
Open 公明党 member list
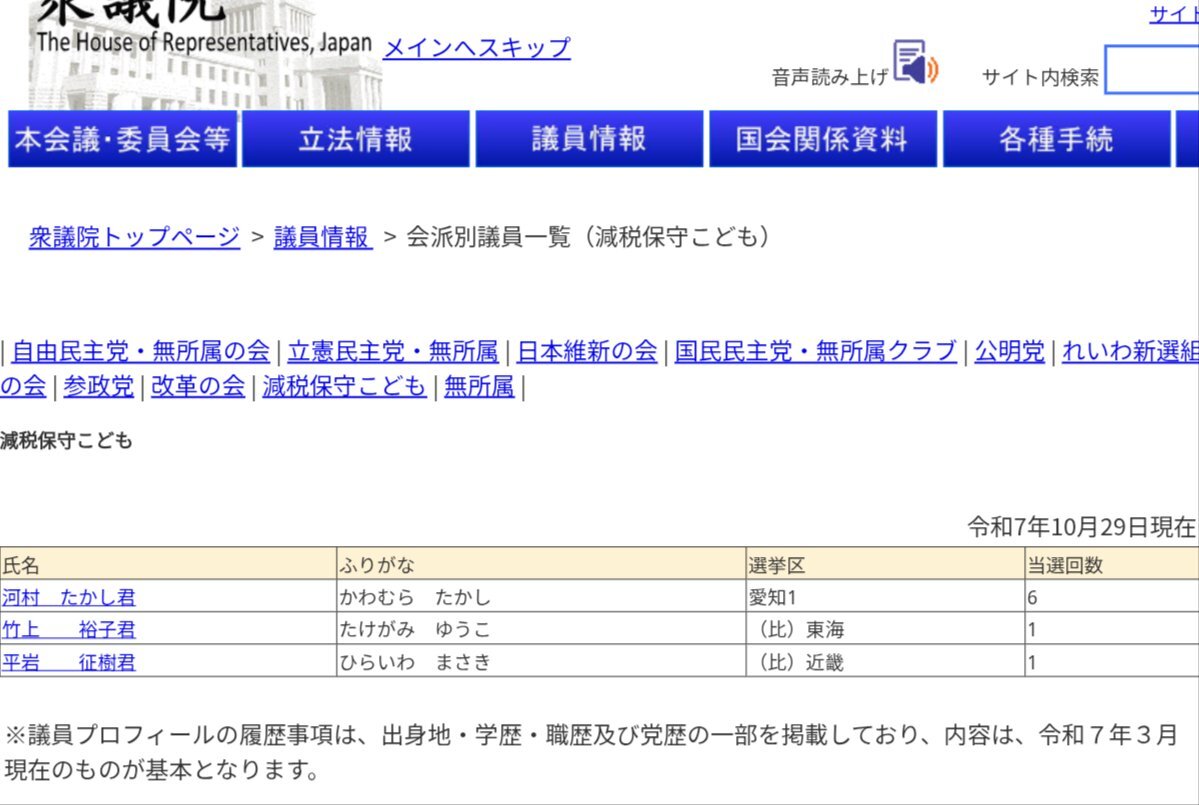coord(1009,351)
